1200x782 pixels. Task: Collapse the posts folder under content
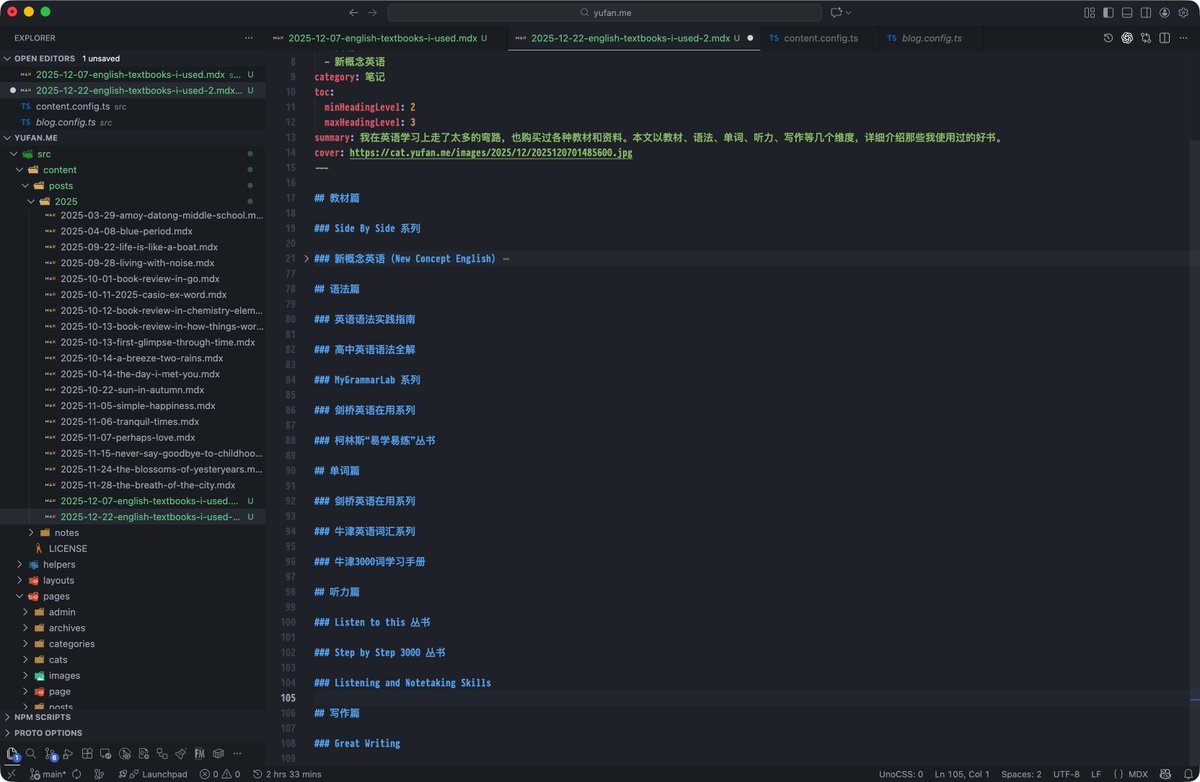point(132,186)
